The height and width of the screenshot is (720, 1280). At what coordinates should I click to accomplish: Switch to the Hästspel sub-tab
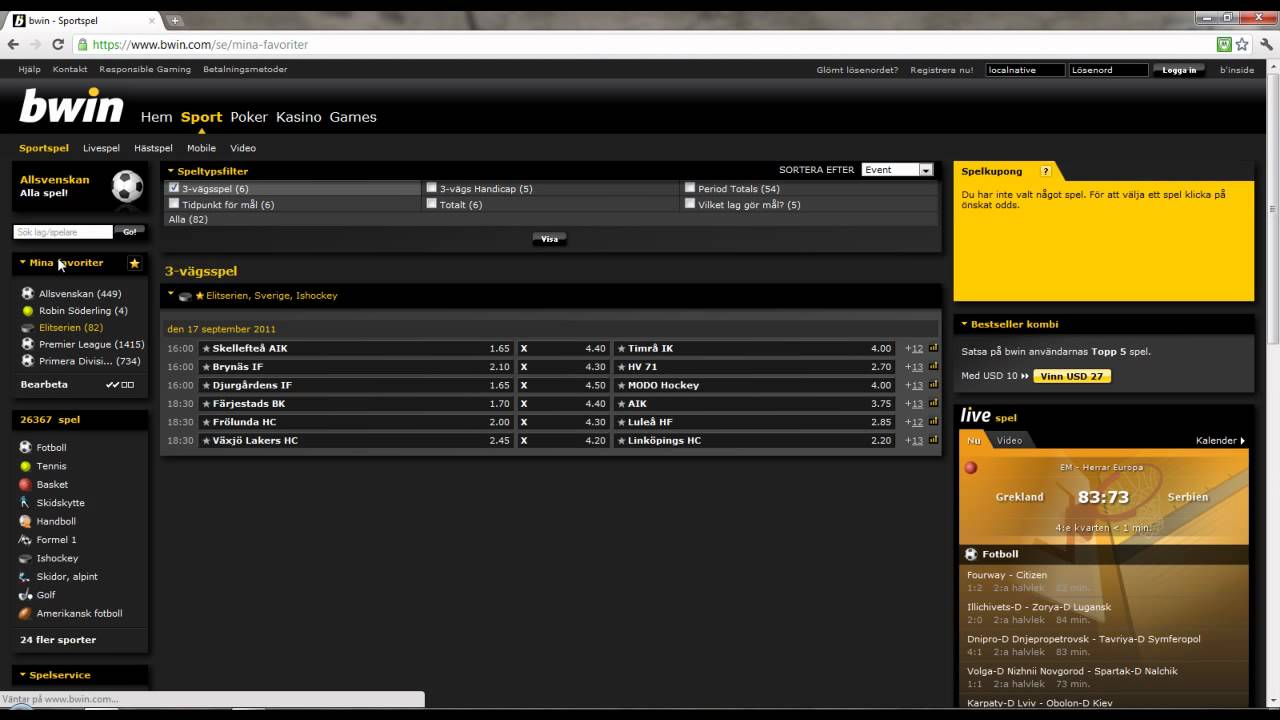[153, 148]
